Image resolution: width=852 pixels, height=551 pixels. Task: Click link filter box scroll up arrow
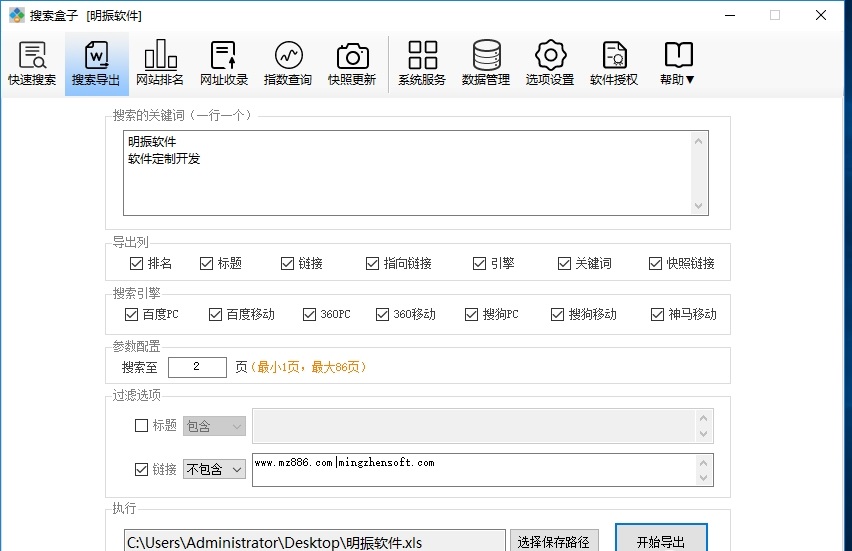704,463
